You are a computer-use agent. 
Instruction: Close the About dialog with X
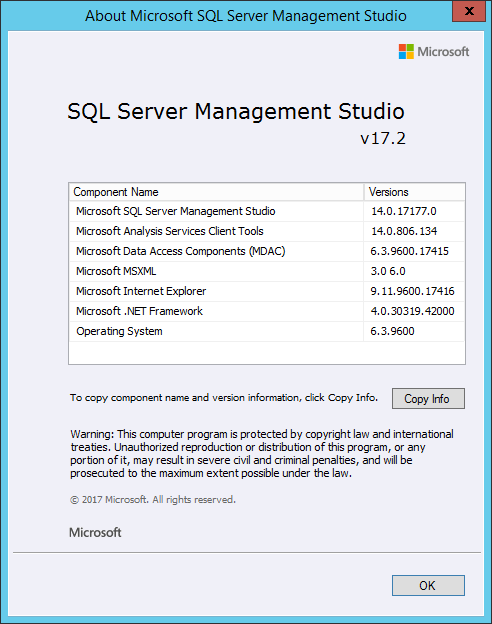coord(469,11)
